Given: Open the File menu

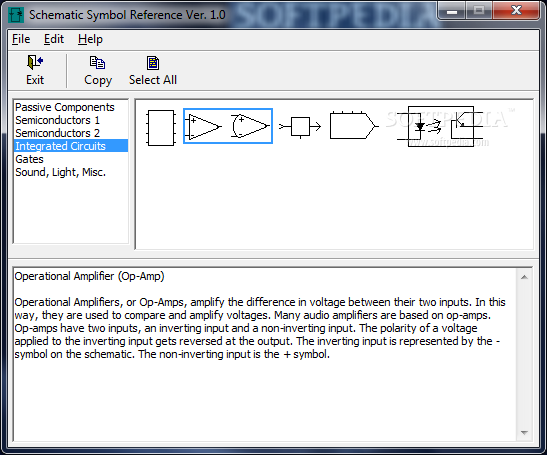Looking at the screenshot, I should (x=21, y=39).
